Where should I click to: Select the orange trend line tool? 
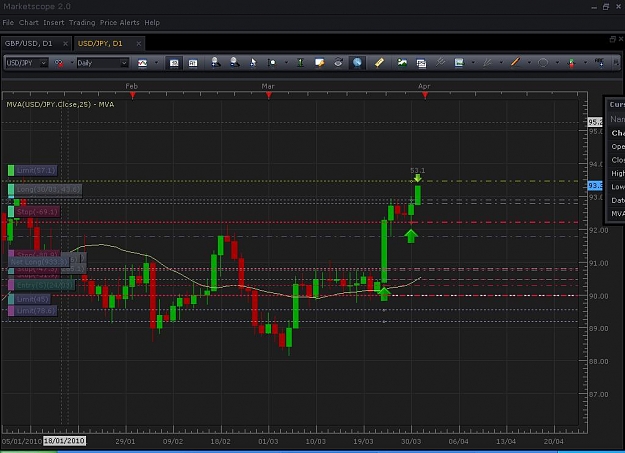(515, 62)
